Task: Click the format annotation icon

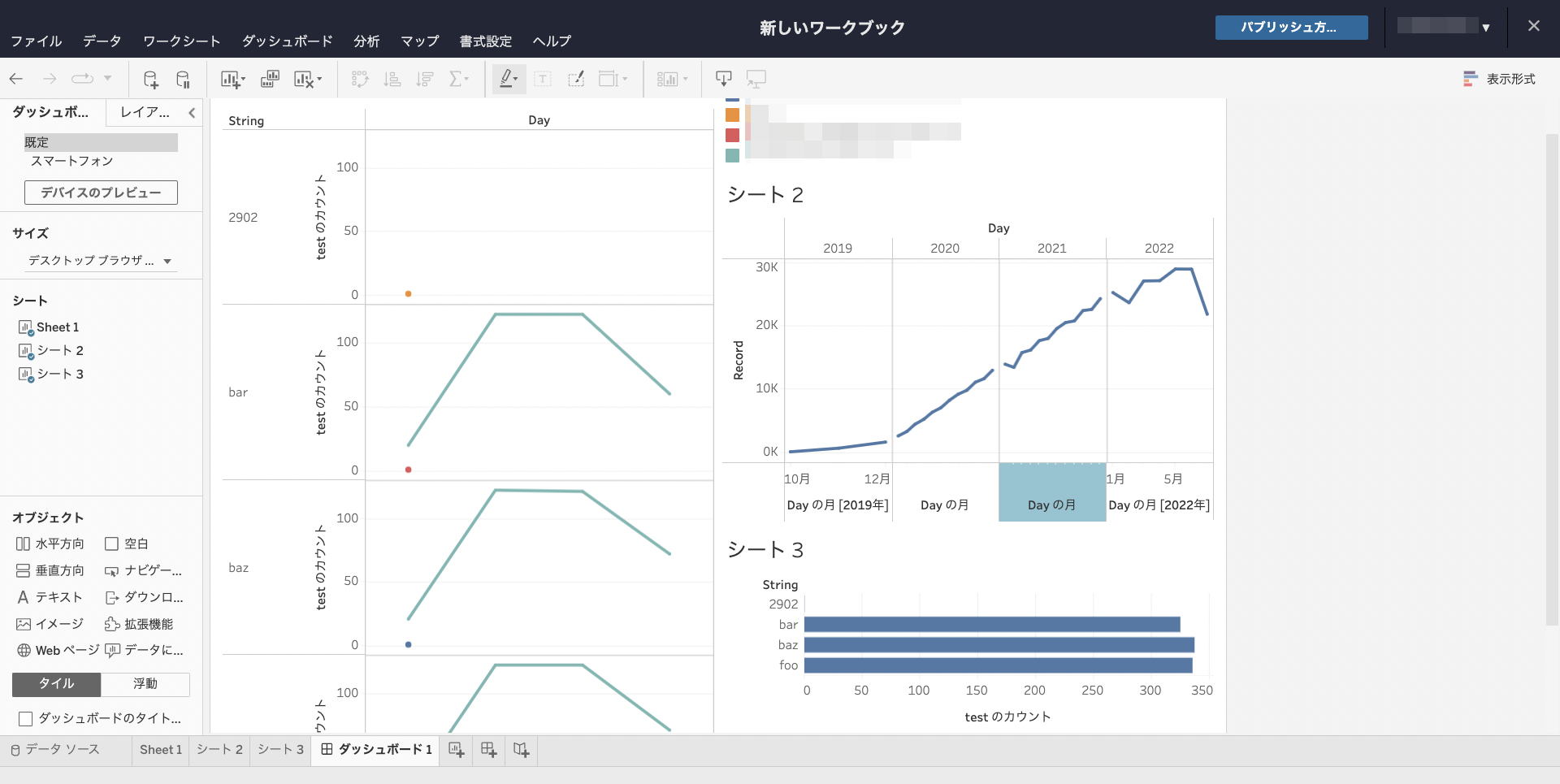Action: pyautogui.click(x=576, y=79)
